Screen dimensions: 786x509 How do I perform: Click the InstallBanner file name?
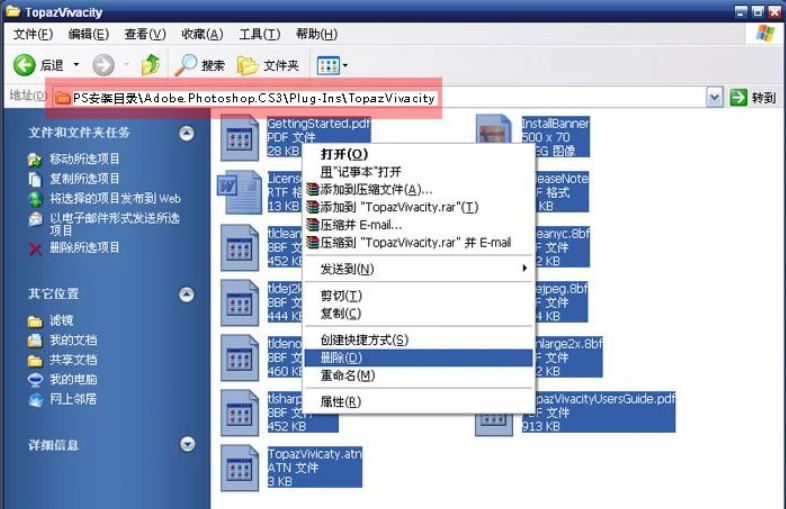point(555,123)
